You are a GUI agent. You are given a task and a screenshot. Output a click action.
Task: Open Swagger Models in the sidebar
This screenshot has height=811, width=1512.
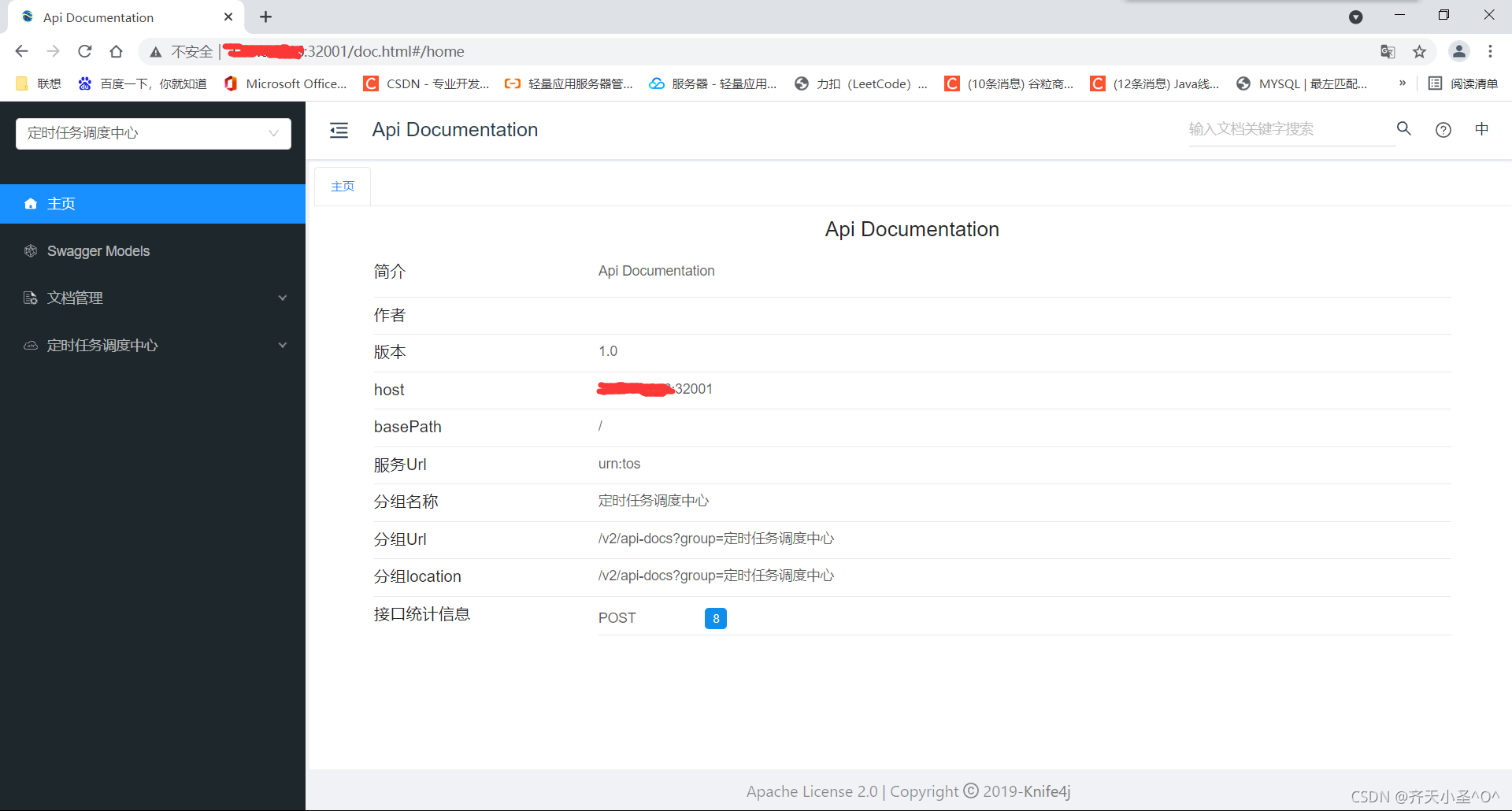pos(153,251)
